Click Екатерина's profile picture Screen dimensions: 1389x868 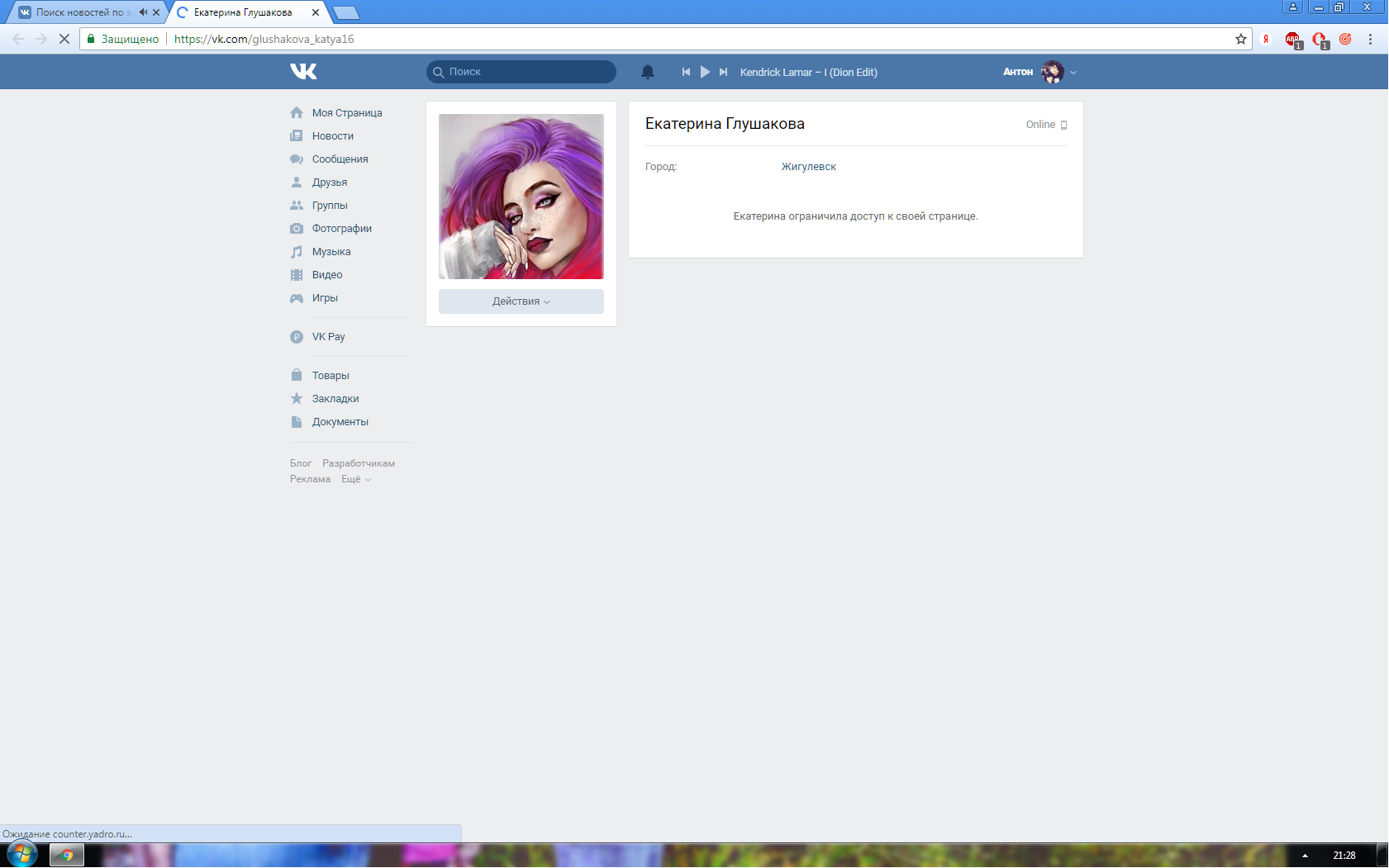[x=521, y=197]
